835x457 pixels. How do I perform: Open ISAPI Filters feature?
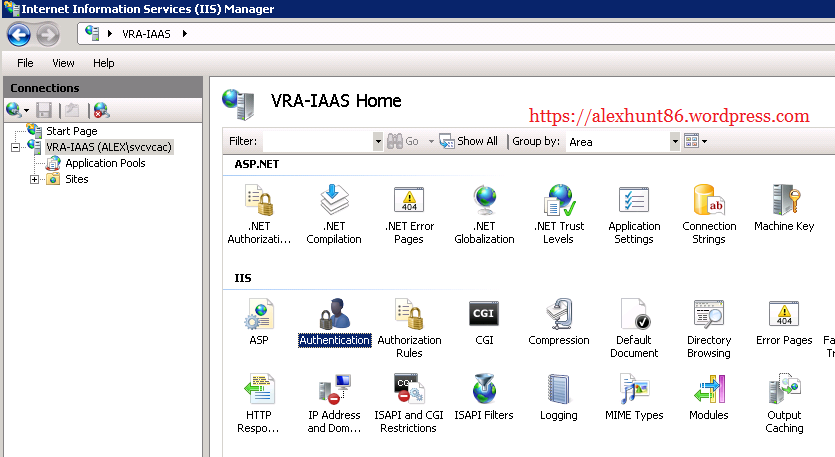[x=484, y=397]
